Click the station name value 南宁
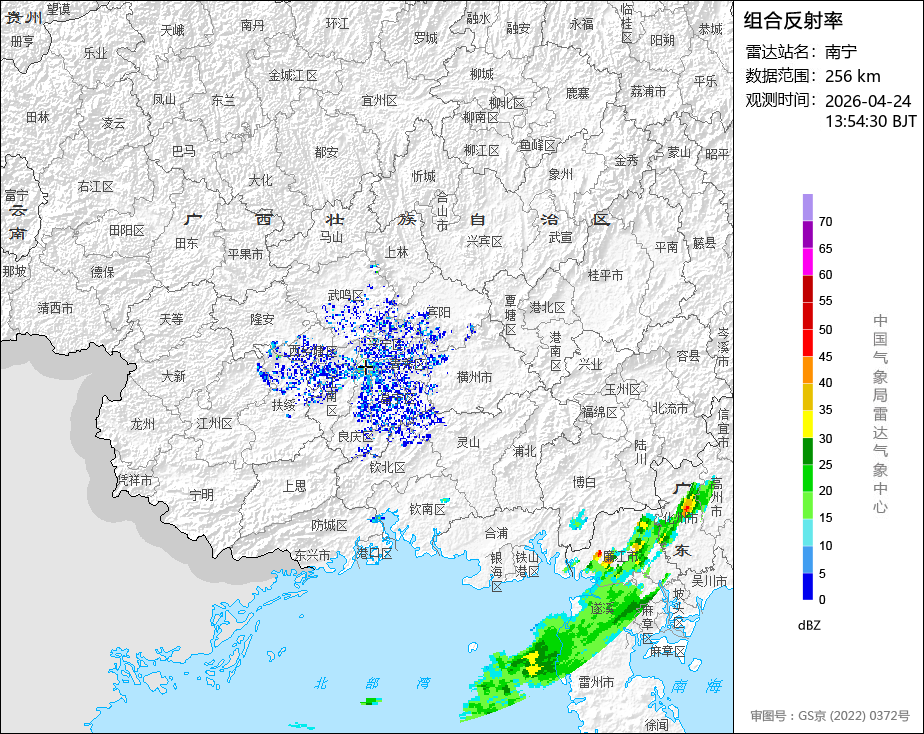924x734 pixels. pos(841,52)
